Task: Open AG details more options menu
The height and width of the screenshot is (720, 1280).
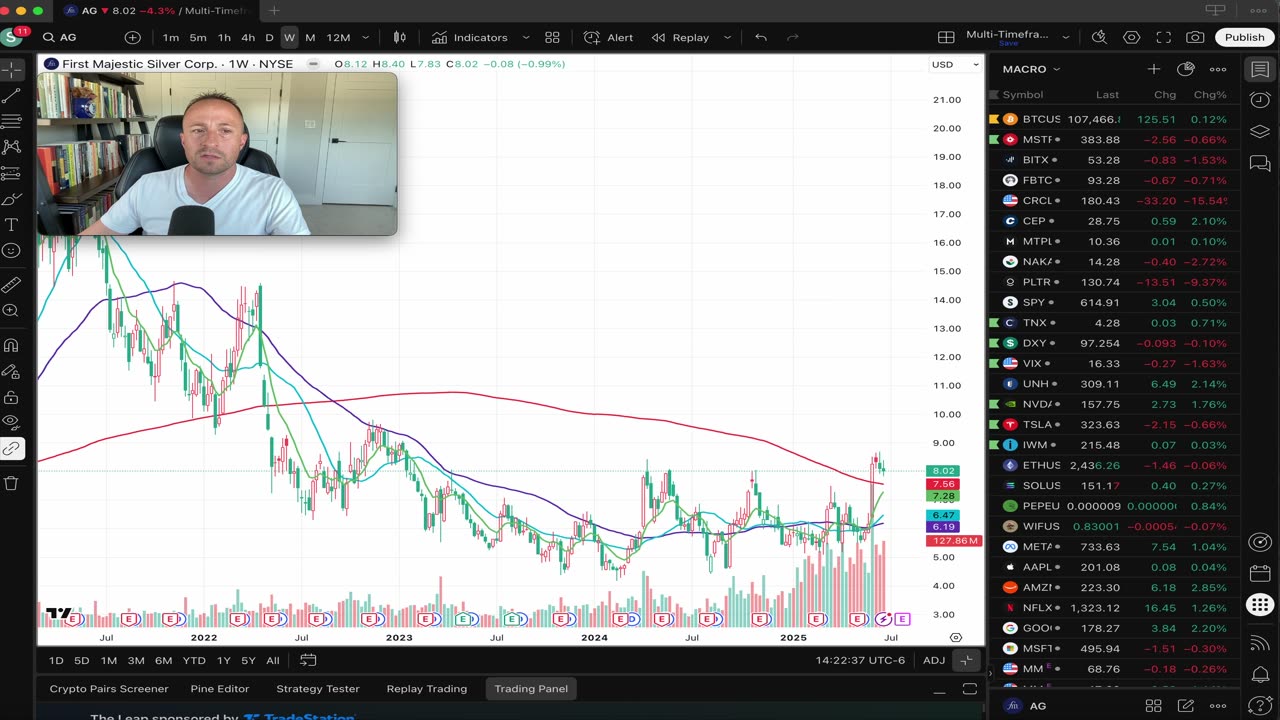Action: (x=1218, y=706)
